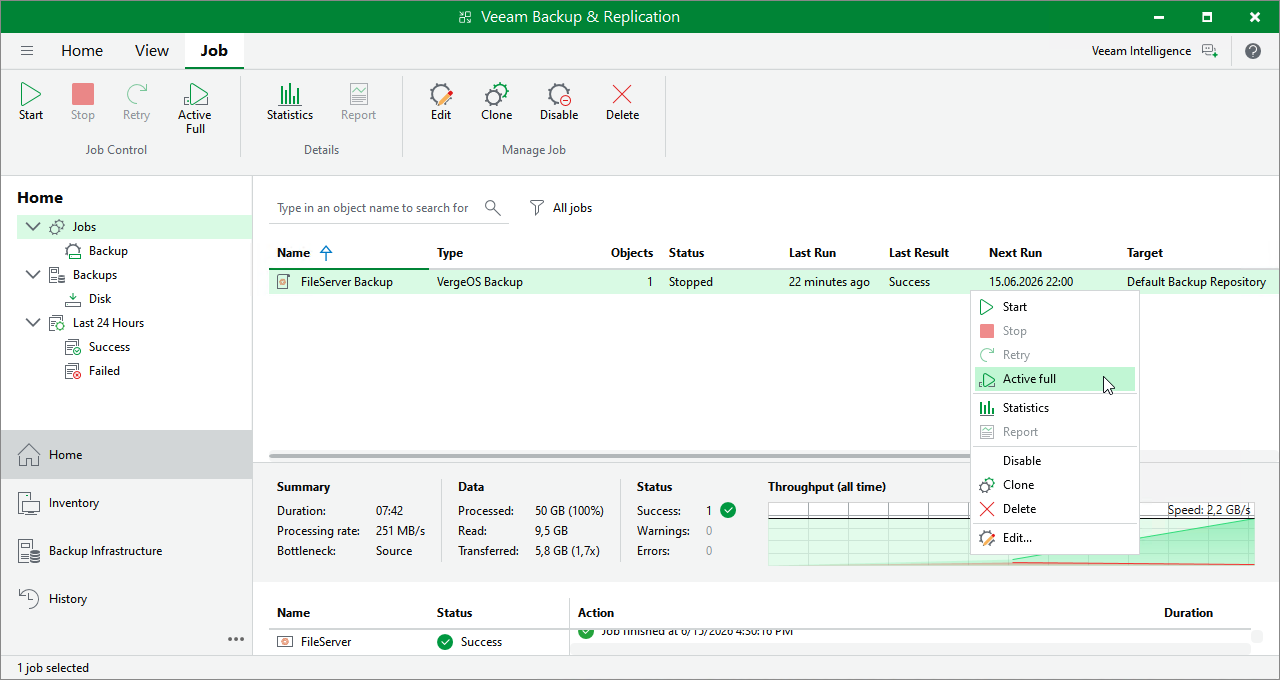The image size is (1280, 680).
Task: Sort jobs by Target column header
Action: [1145, 253]
